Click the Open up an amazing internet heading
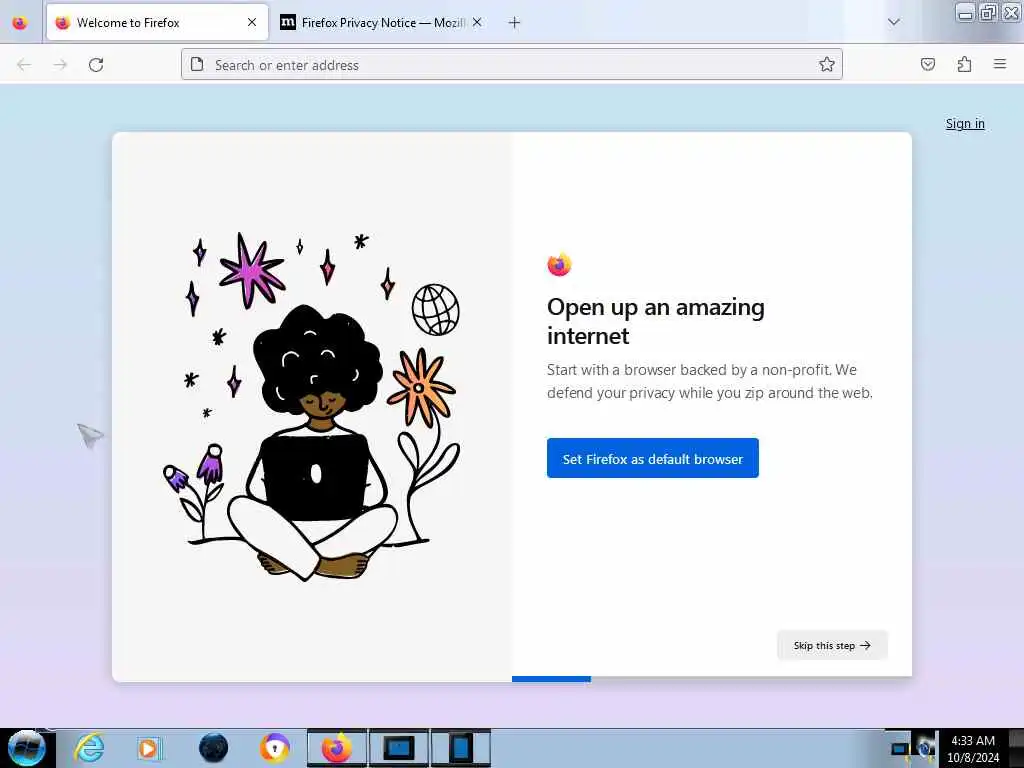The height and width of the screenshot is (768, 1024). coord(656,321)
